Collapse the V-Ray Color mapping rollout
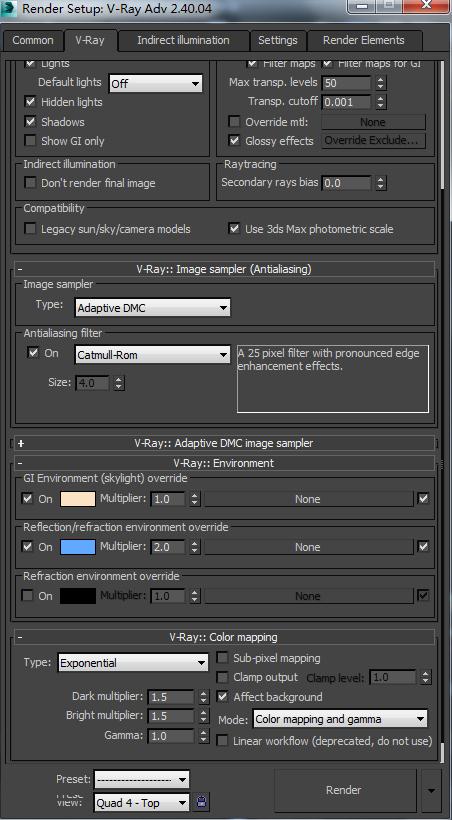This screenshot has width=452, height=820. click(225, 637)
